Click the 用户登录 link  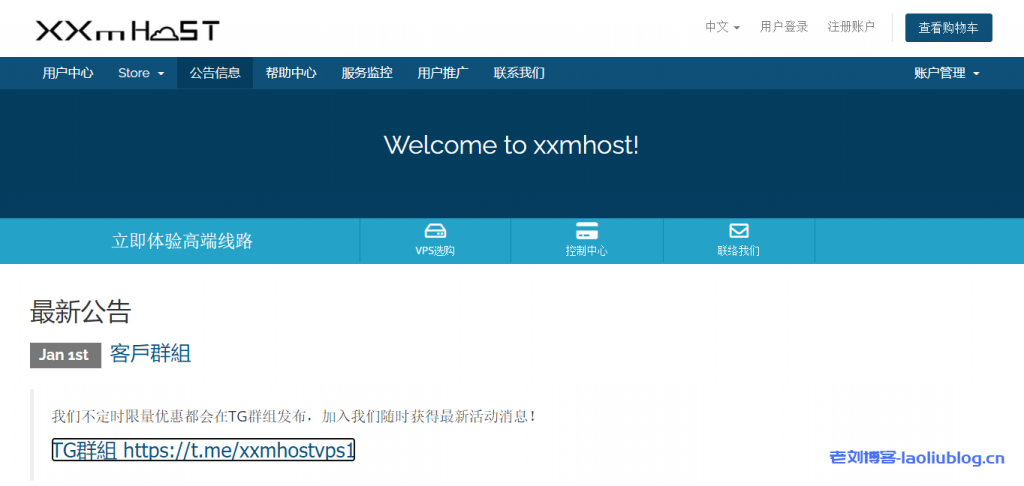tap(784, 27)
